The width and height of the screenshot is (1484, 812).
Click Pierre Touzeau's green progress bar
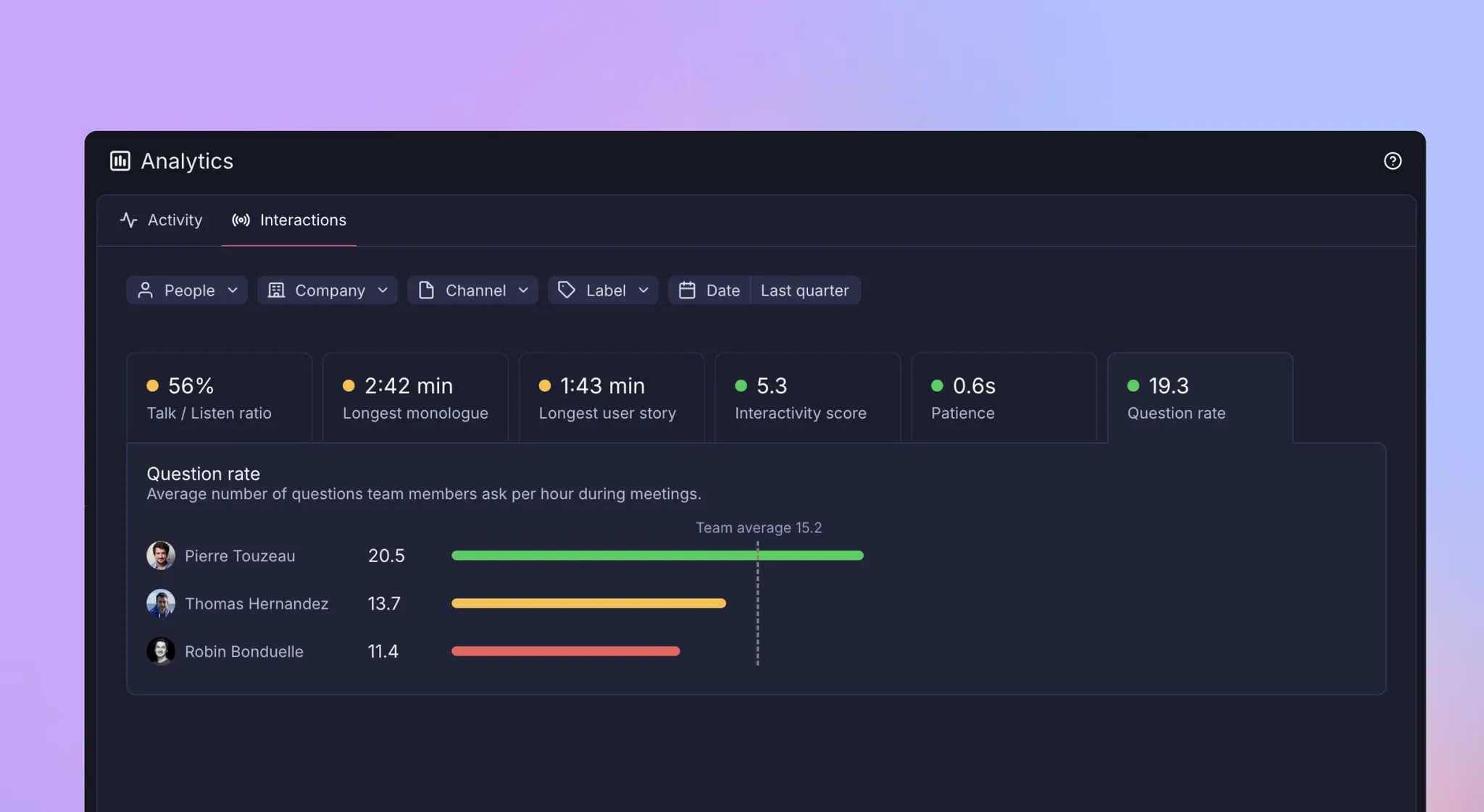(656, 556)
